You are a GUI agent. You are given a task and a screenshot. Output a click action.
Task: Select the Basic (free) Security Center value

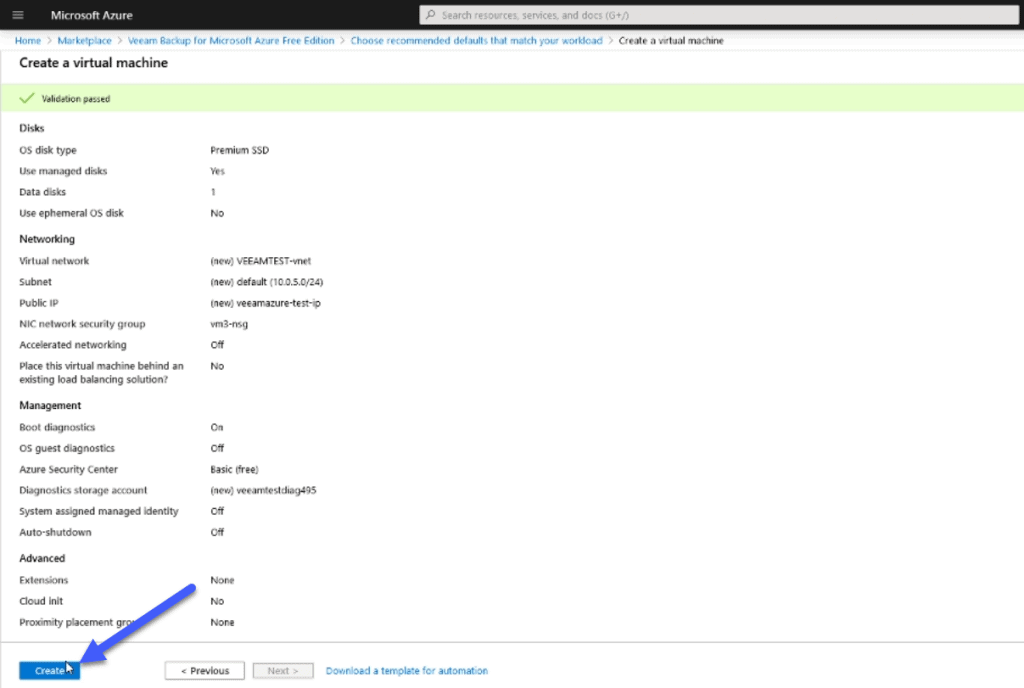[234, 469]
